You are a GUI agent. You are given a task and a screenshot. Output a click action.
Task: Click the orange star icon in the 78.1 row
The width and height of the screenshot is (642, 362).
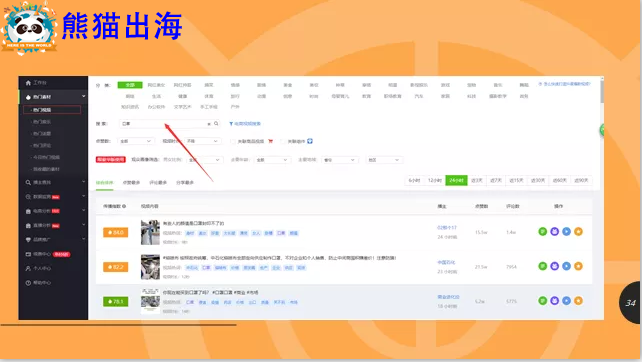[x=578, y=301]
